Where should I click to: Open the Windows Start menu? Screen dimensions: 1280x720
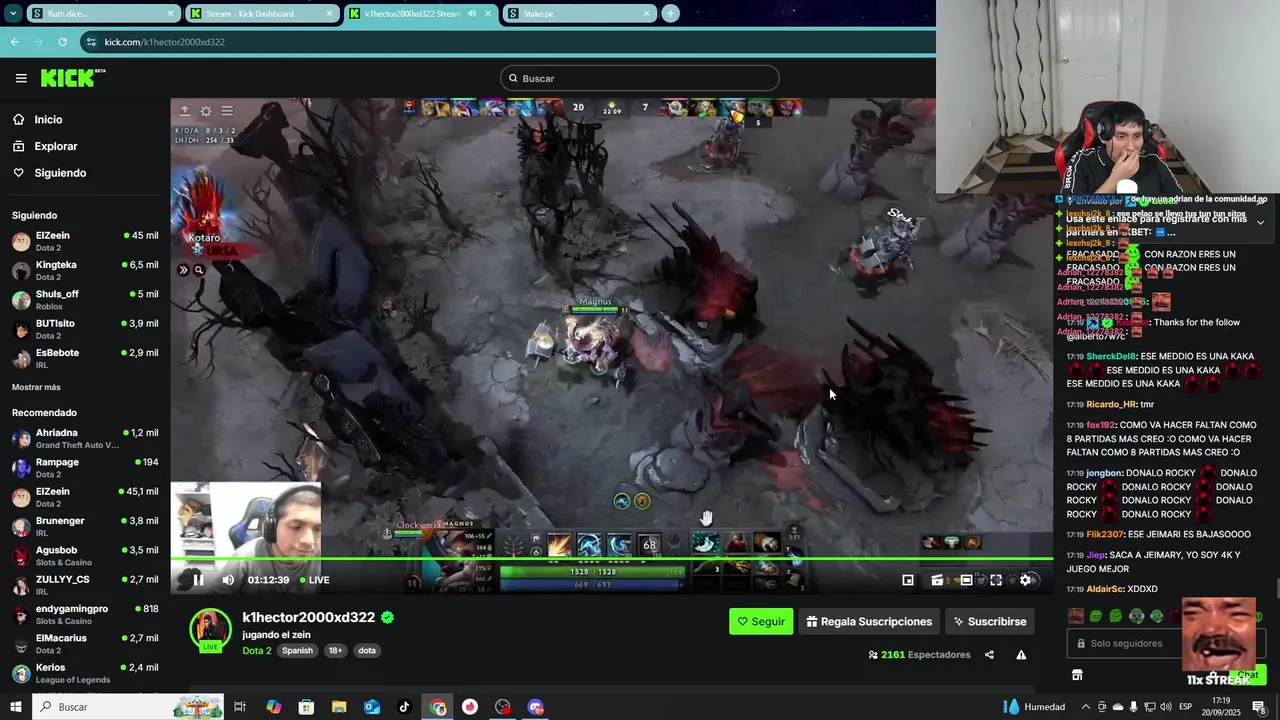16,707
